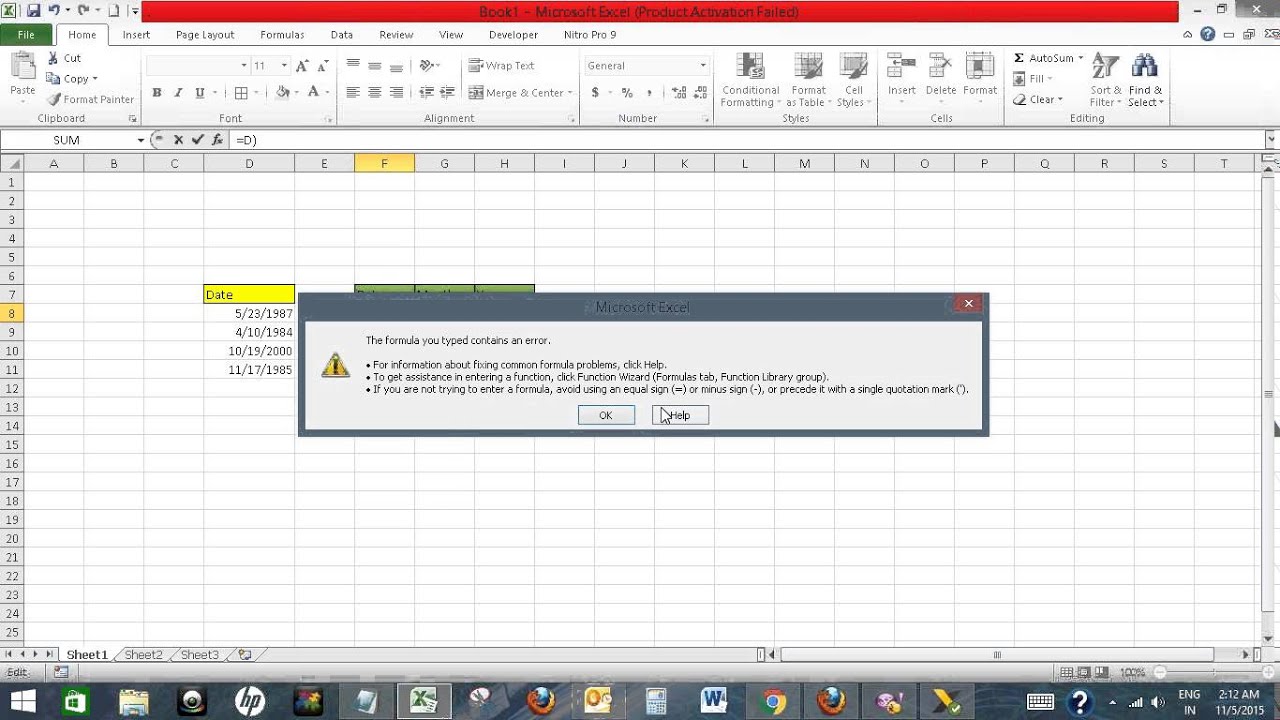1280x720 pixels.
Task: Click the Cancel X in formula bar
Action: coord(178,140)
